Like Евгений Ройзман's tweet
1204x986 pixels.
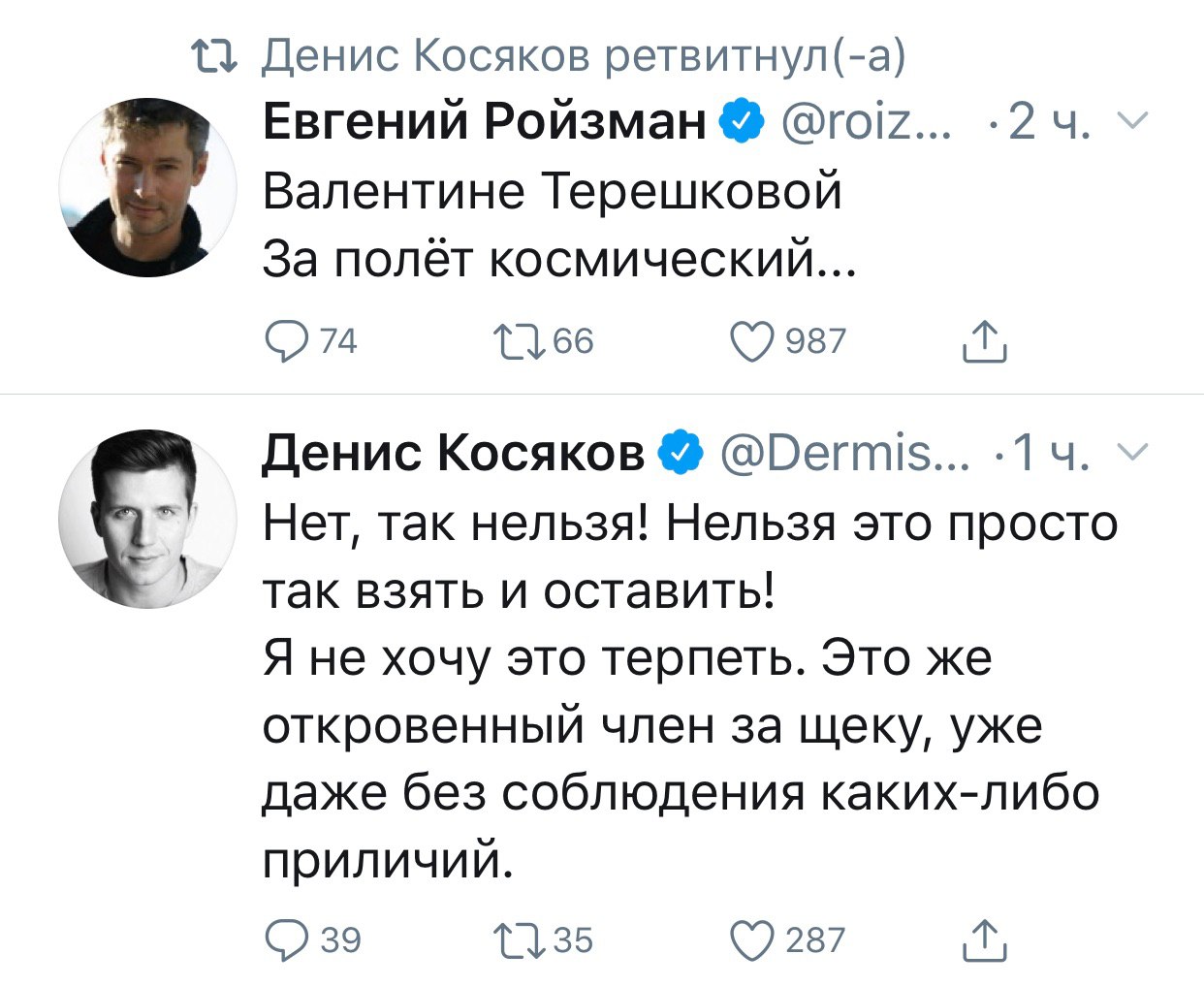752,341
